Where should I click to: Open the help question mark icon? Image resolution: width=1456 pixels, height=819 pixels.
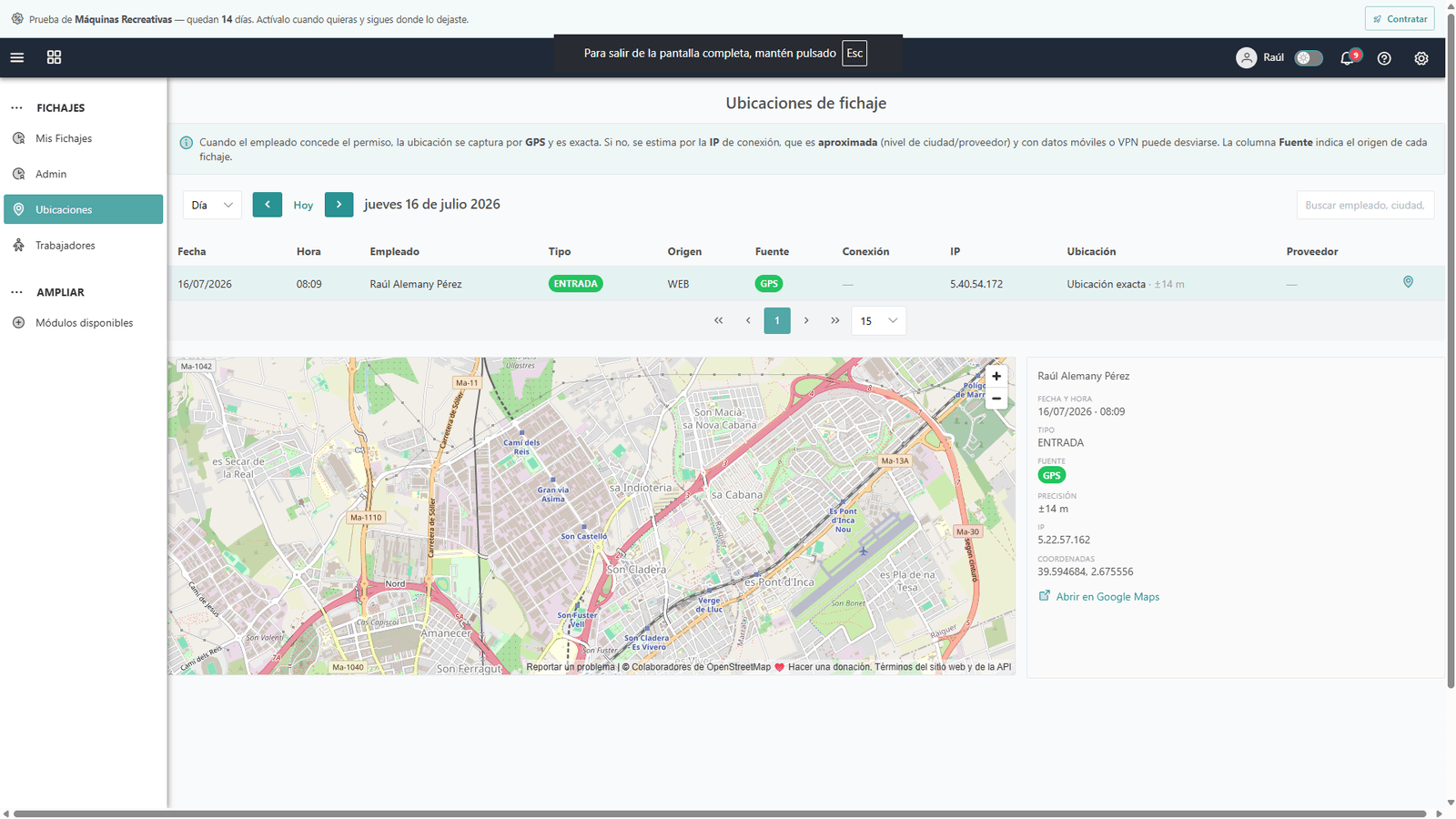[x=1384, y=58]
